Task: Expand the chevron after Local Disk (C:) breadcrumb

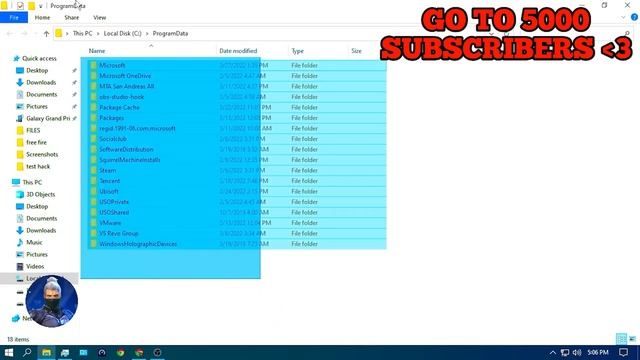Action: click(147, 33)
